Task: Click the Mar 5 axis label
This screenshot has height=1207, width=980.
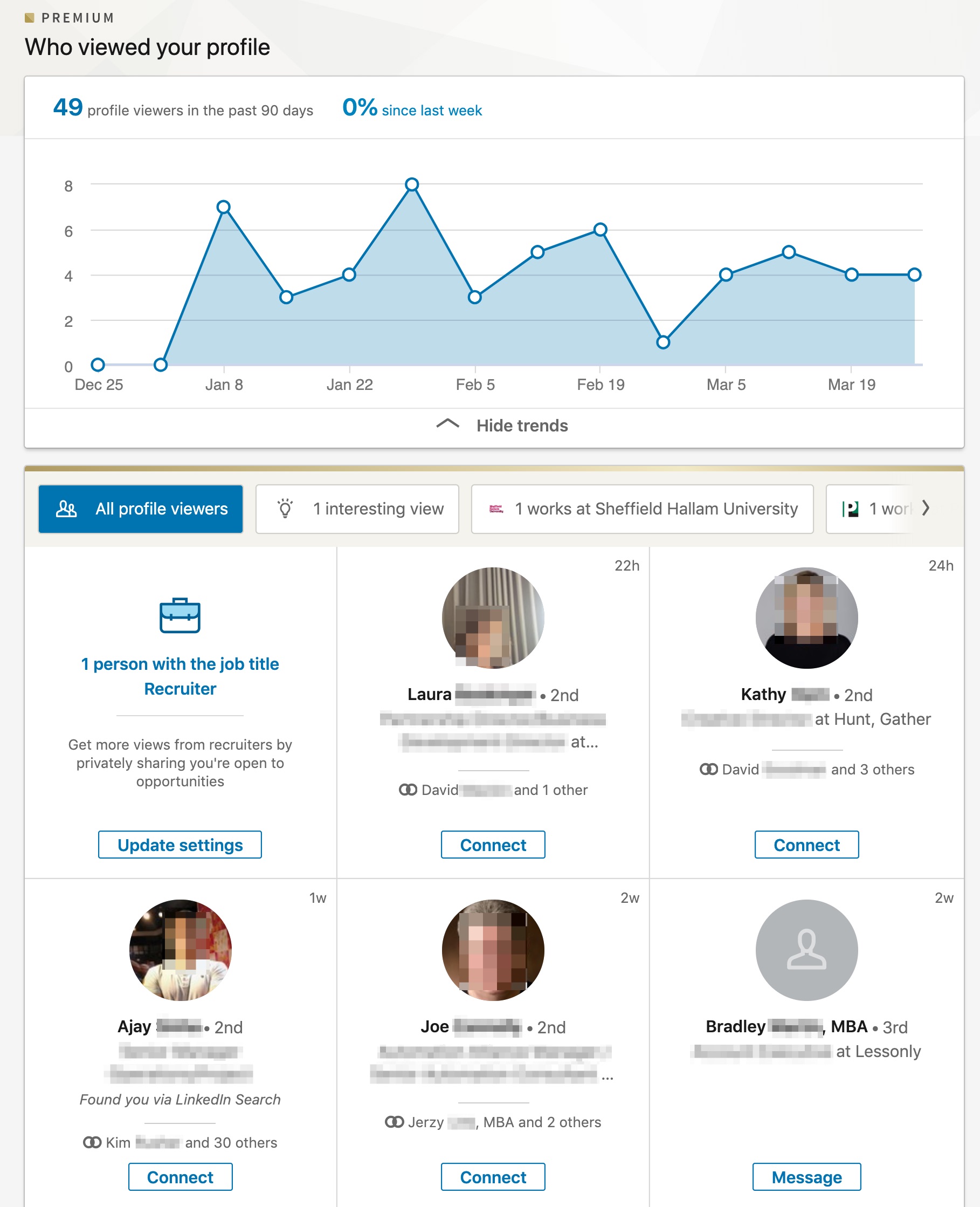Action: pos(726,385)
